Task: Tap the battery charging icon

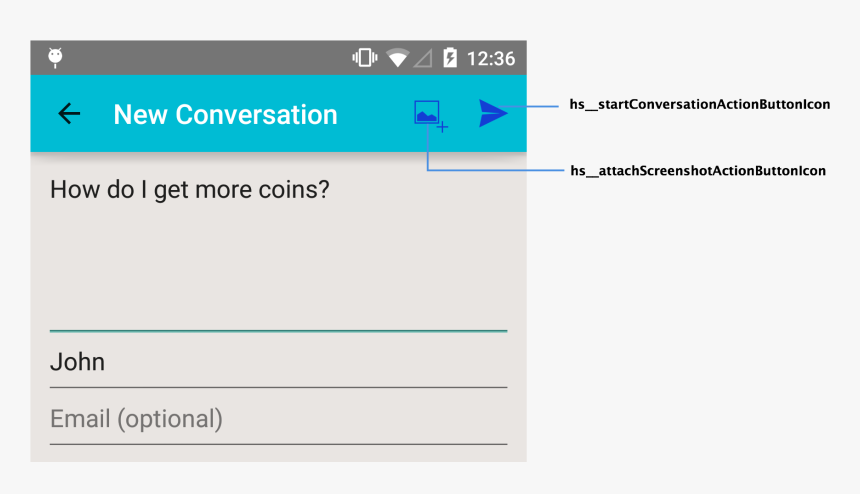Action: click(450, 58)
